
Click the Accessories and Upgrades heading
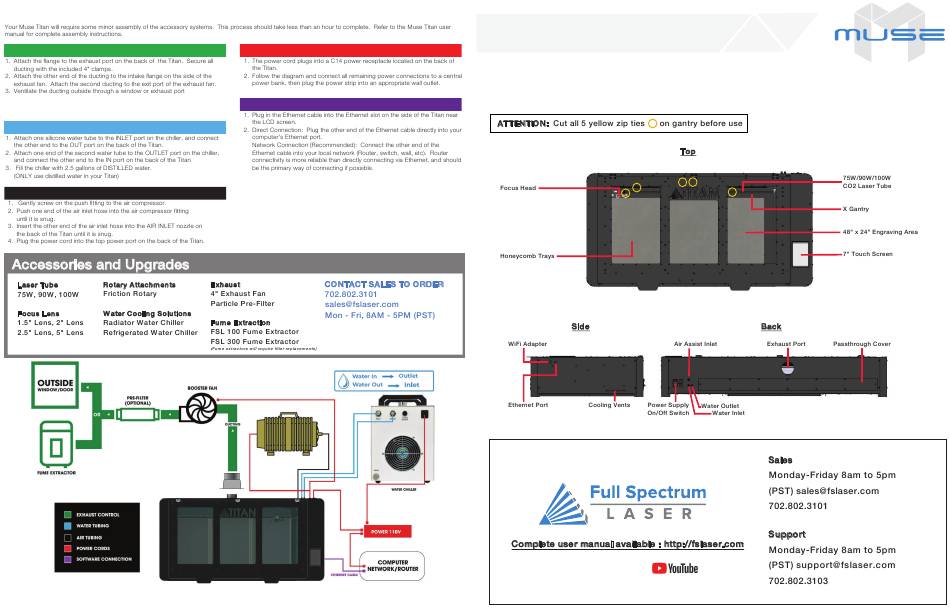(101, 265)
